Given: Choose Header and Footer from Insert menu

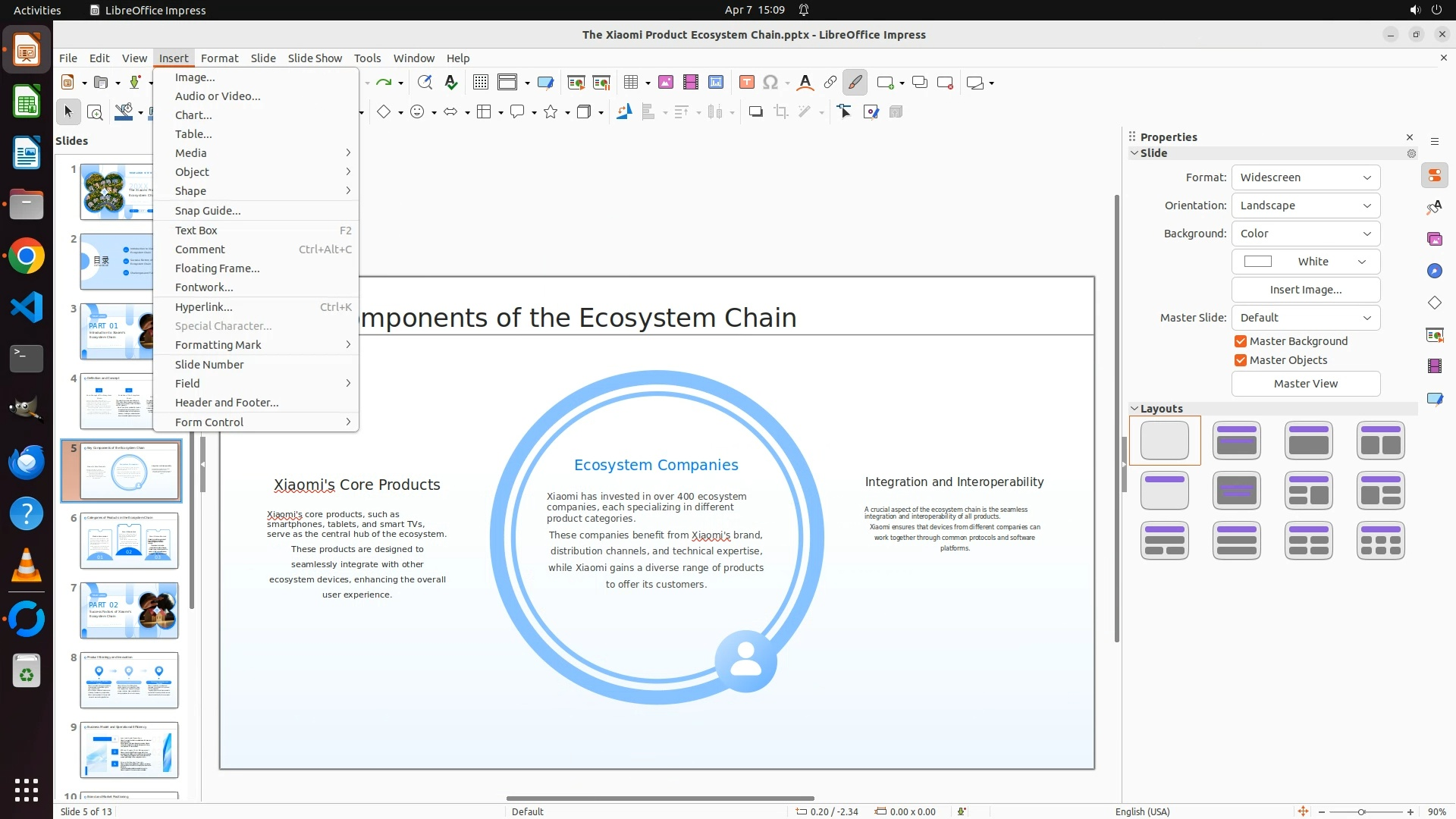Looking at the screenshot, I should [x=227, y=403].
